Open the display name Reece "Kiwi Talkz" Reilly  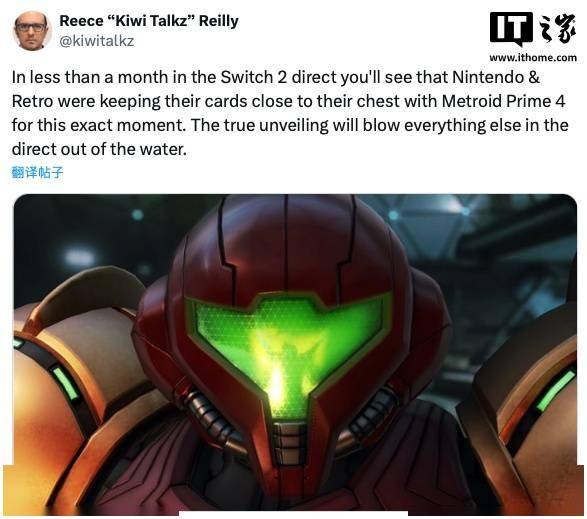[x=149, y=21]
